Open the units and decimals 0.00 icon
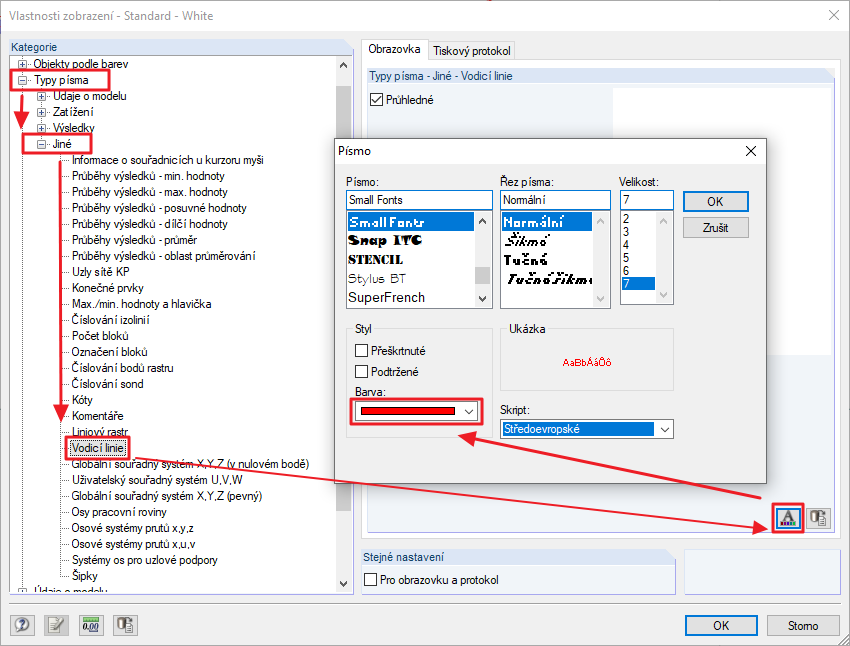850x646 pixels. tap(91, 625)
